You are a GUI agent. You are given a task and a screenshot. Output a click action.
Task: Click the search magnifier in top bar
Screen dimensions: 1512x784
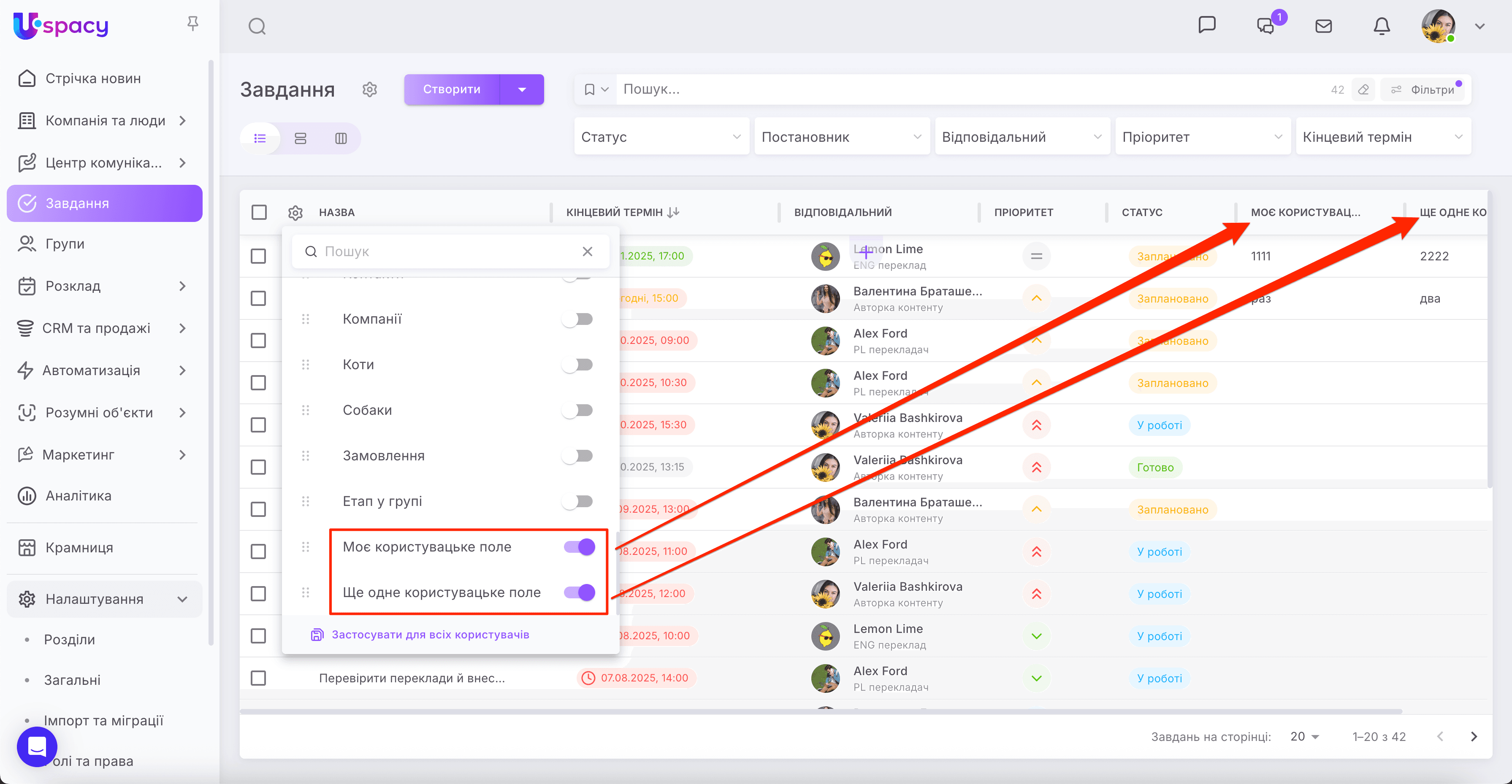[257, 27]
